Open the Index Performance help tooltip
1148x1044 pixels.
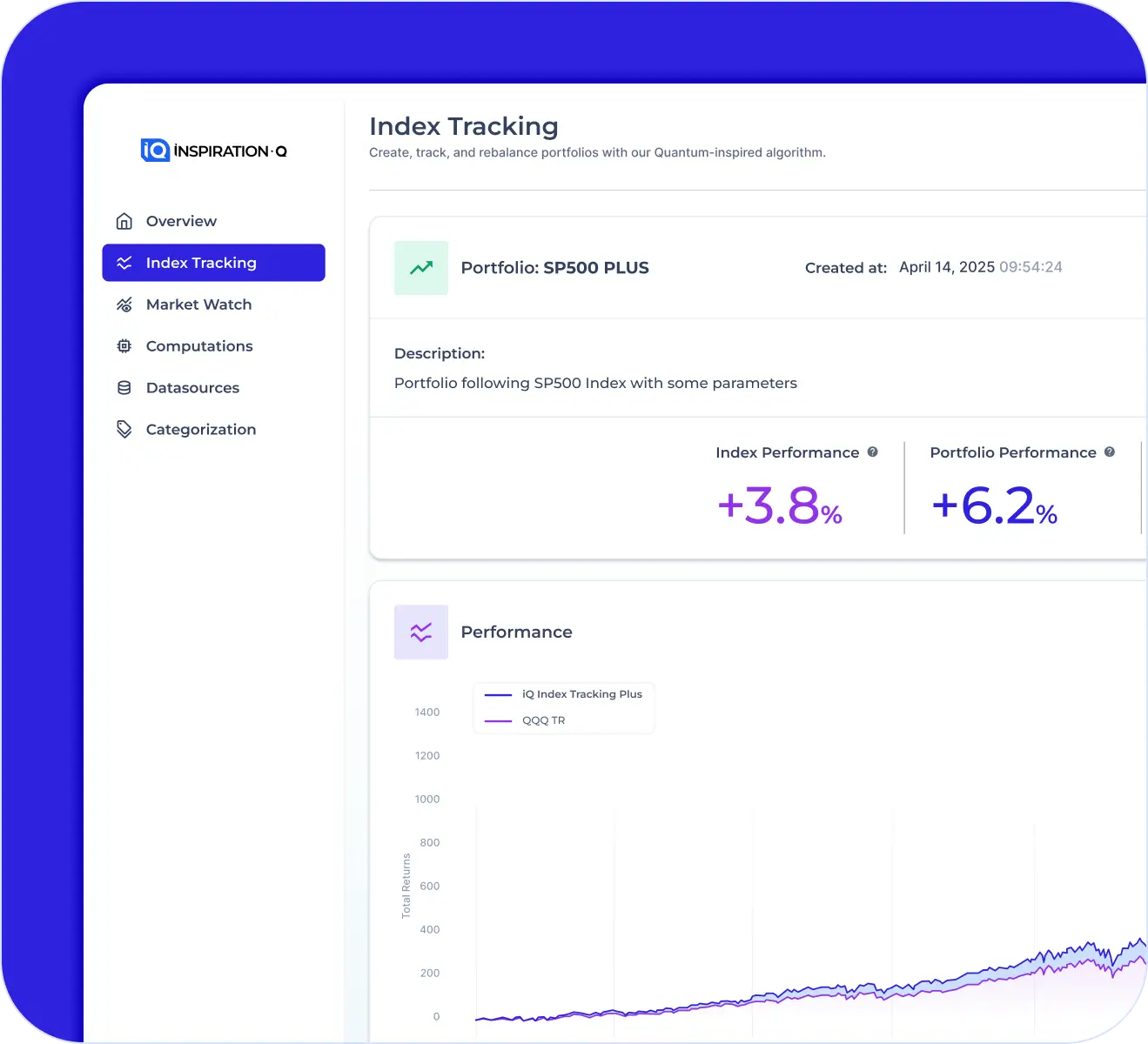(872, 452)
